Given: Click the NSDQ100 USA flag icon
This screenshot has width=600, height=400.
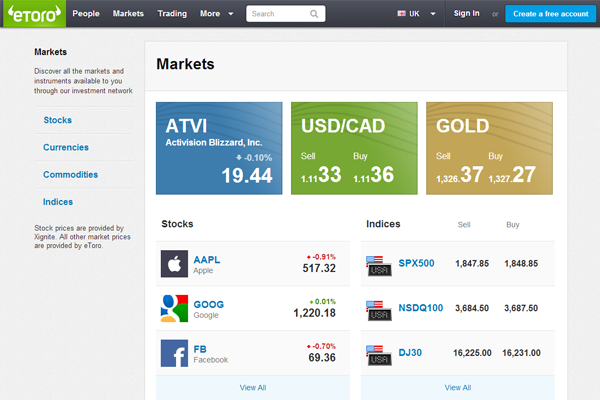Looking at the screenshot, I should tap(378, 310).
